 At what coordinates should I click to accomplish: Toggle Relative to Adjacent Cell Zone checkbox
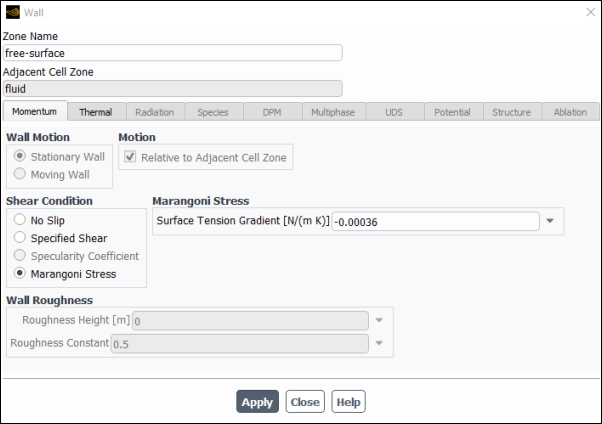point(129,158)
